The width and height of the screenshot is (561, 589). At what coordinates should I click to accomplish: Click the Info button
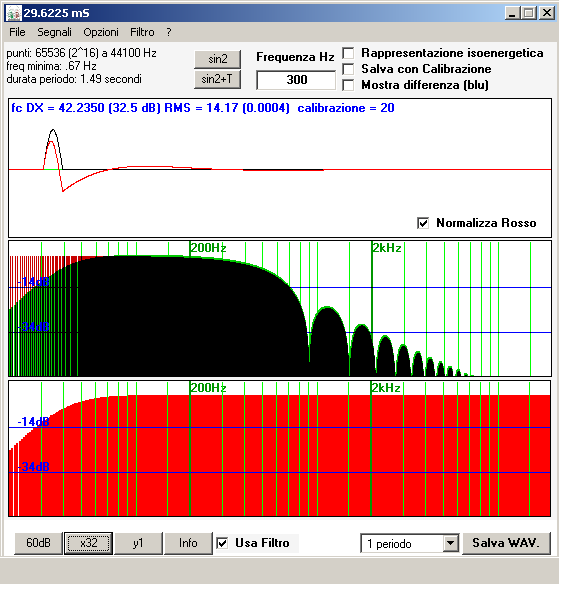188,543
